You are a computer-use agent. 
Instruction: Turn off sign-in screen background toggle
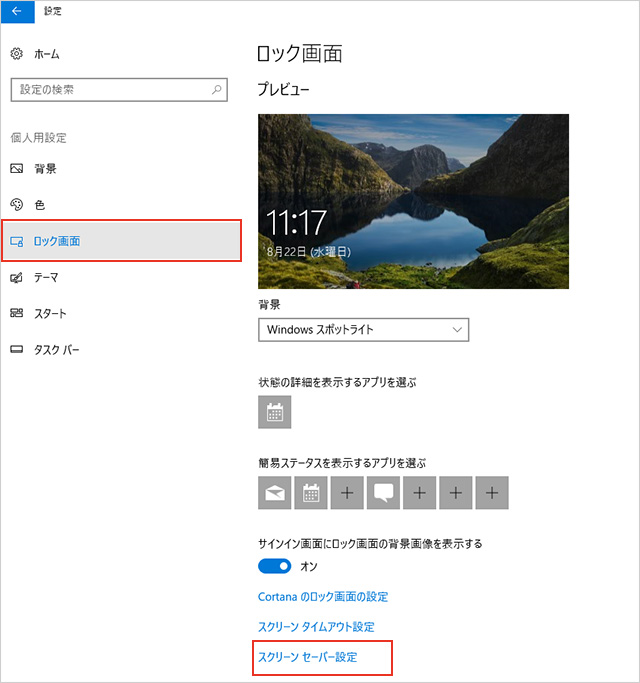pyautogui.click(x=274, y=566)
